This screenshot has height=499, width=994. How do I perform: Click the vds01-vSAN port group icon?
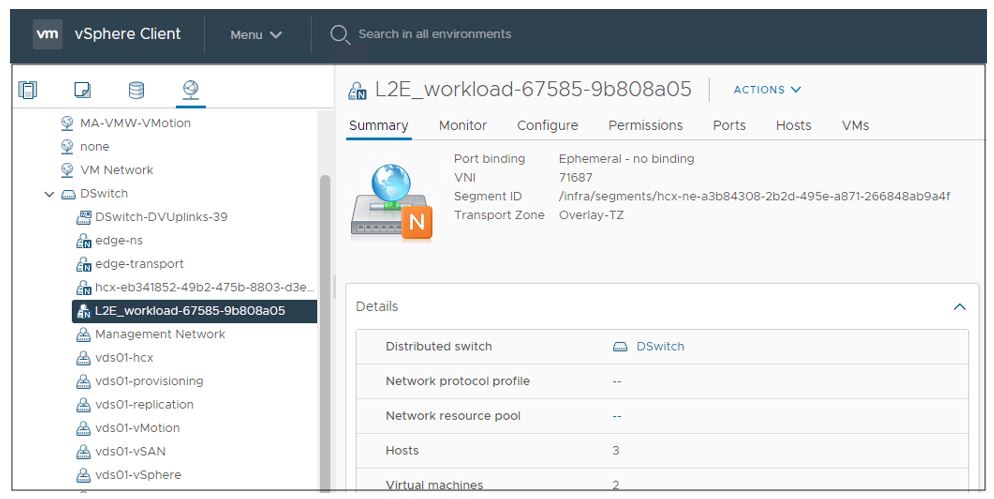pos(84,452)
